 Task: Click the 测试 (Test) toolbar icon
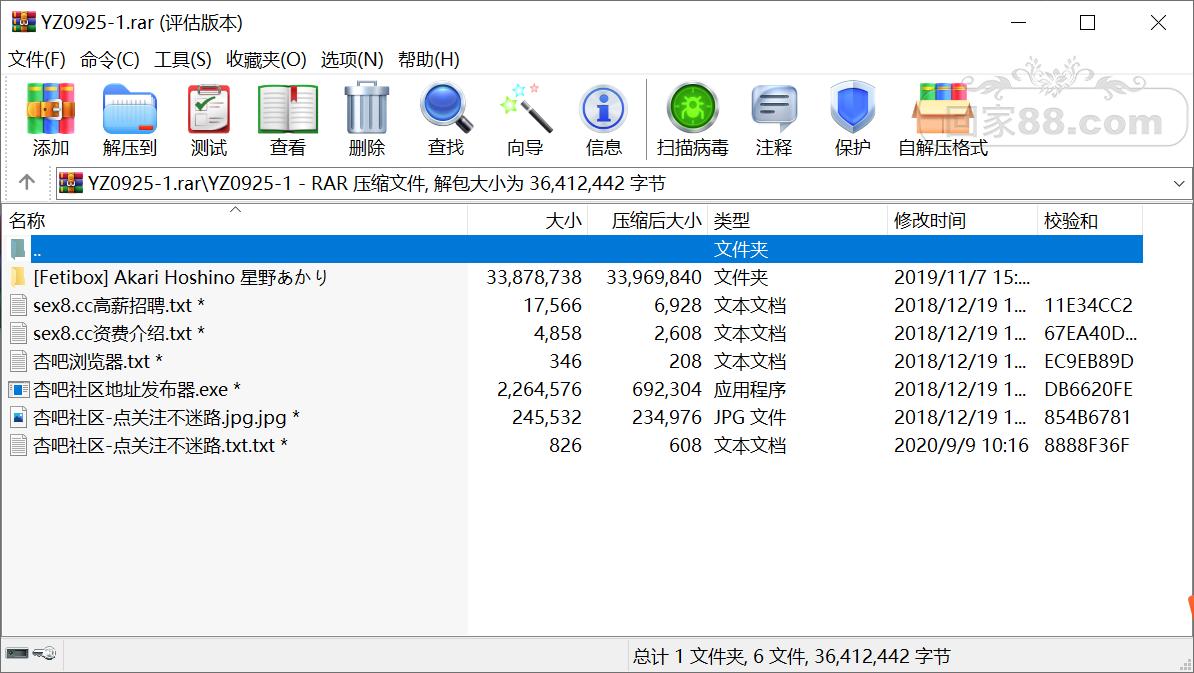[209, 109]
